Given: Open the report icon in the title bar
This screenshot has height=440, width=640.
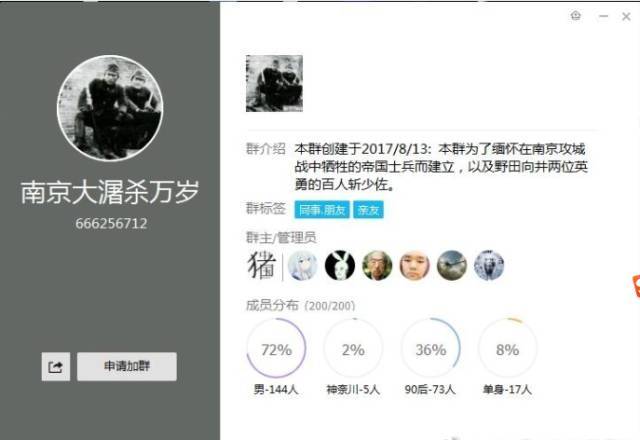Looking at the screenshot, I should (576, 16).
